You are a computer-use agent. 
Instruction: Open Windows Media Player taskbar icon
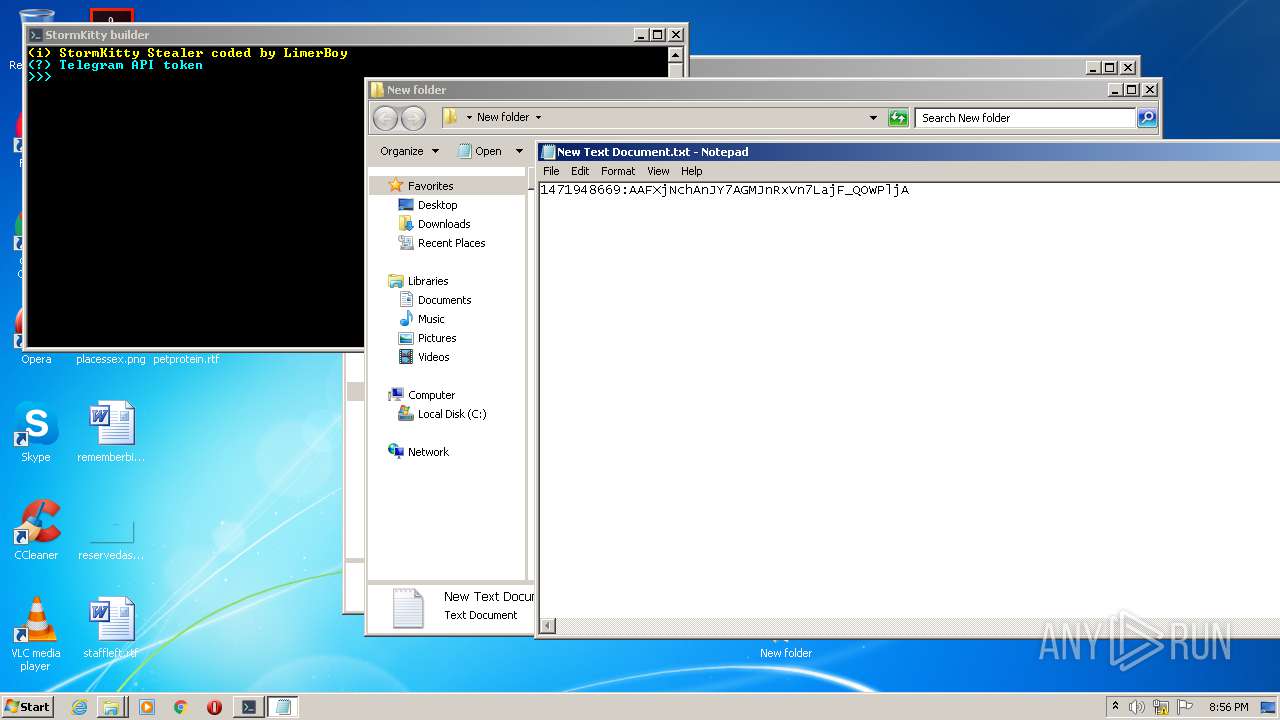(x=147, y=707)
